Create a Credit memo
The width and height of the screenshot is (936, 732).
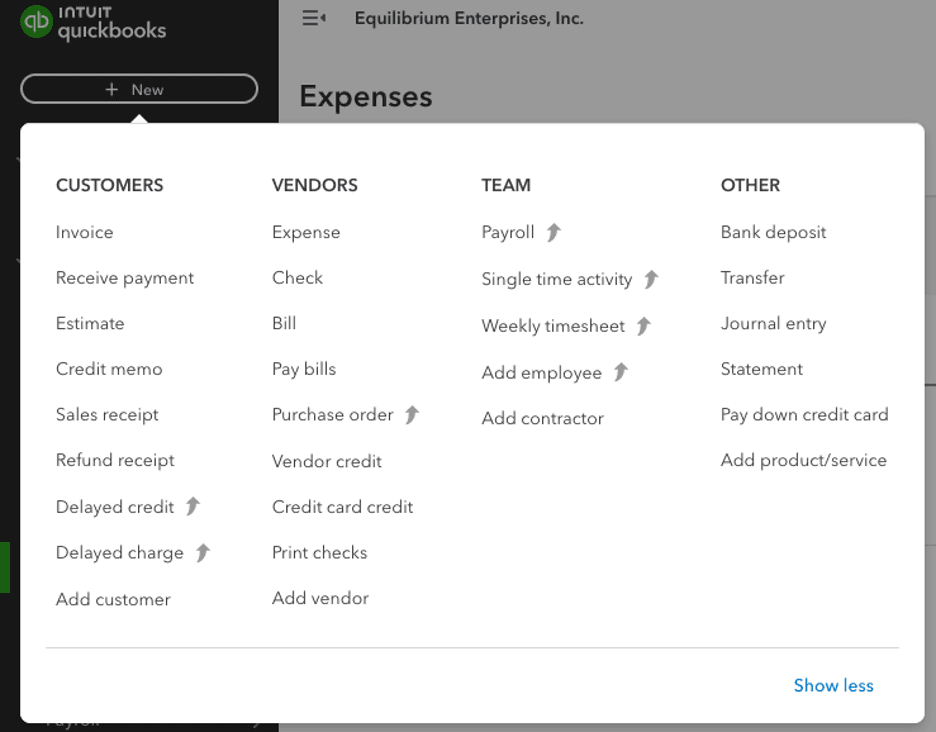tap(109, 369)
